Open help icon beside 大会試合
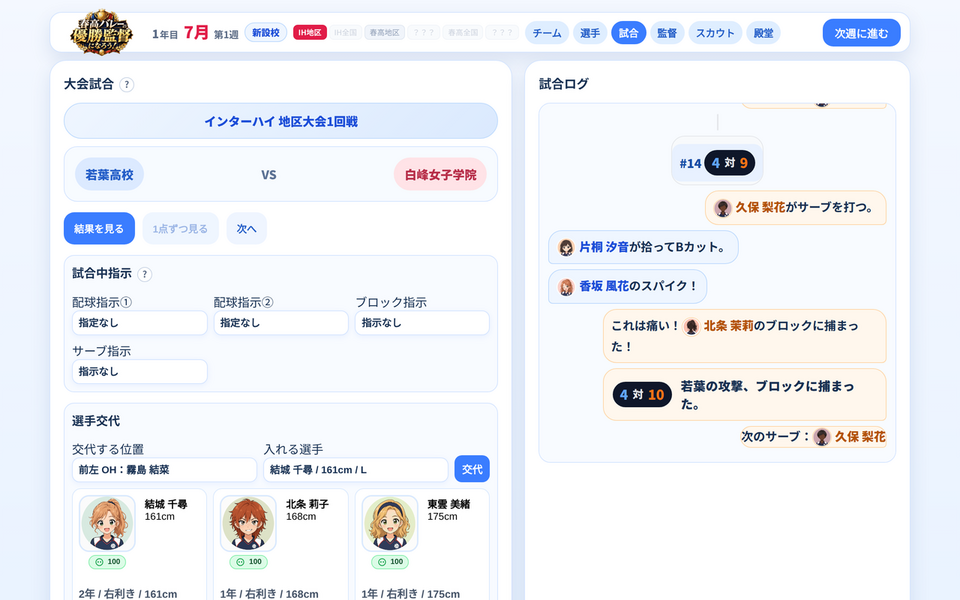This screenshot has width=960, height=600. pos(127,84)
